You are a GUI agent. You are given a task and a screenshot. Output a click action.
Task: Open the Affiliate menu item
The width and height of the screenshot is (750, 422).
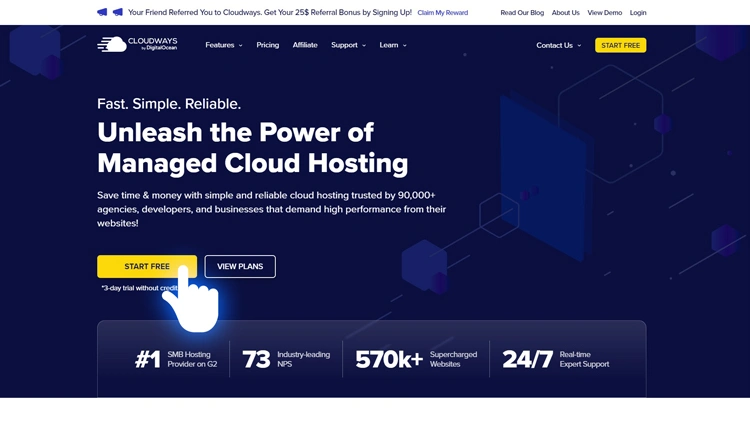click(305, 45)
